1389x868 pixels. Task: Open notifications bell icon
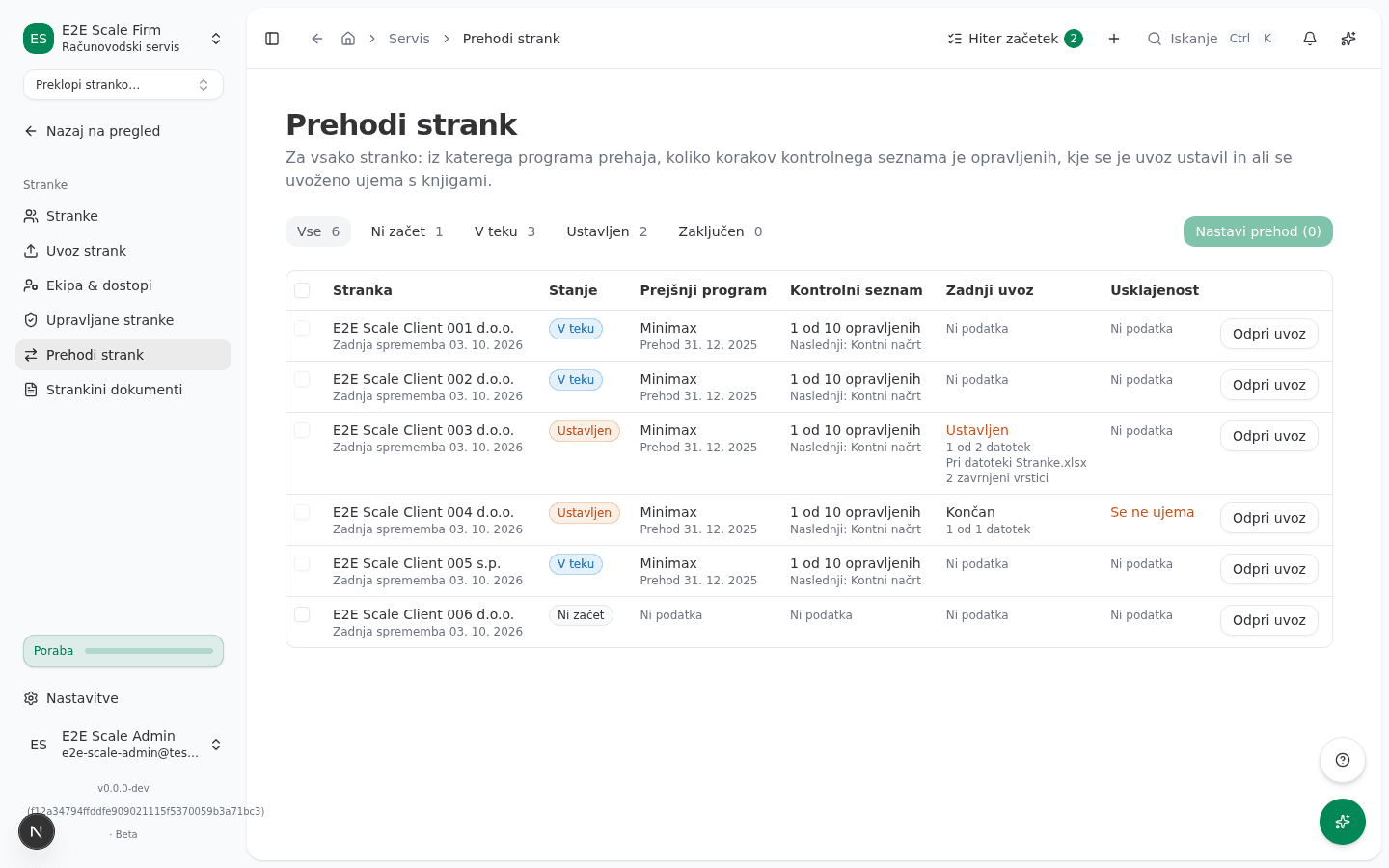(1310, 39)
